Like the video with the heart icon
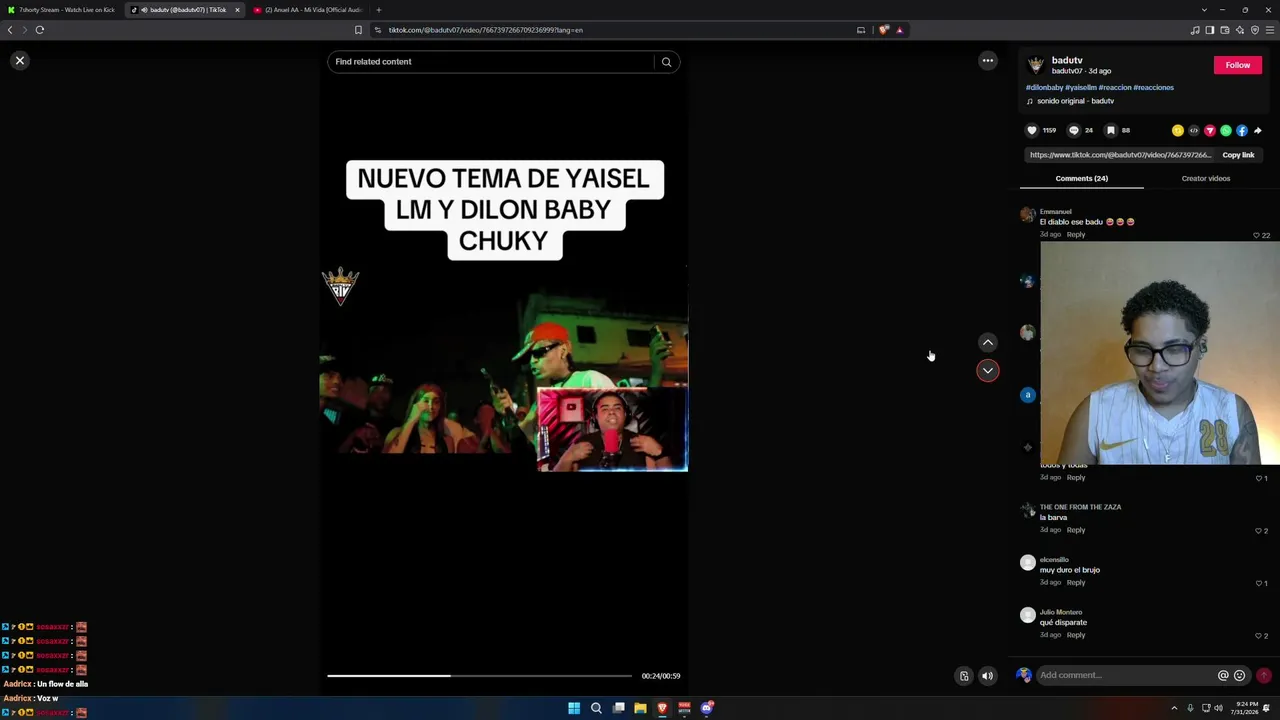 (x=1032, y=130)
